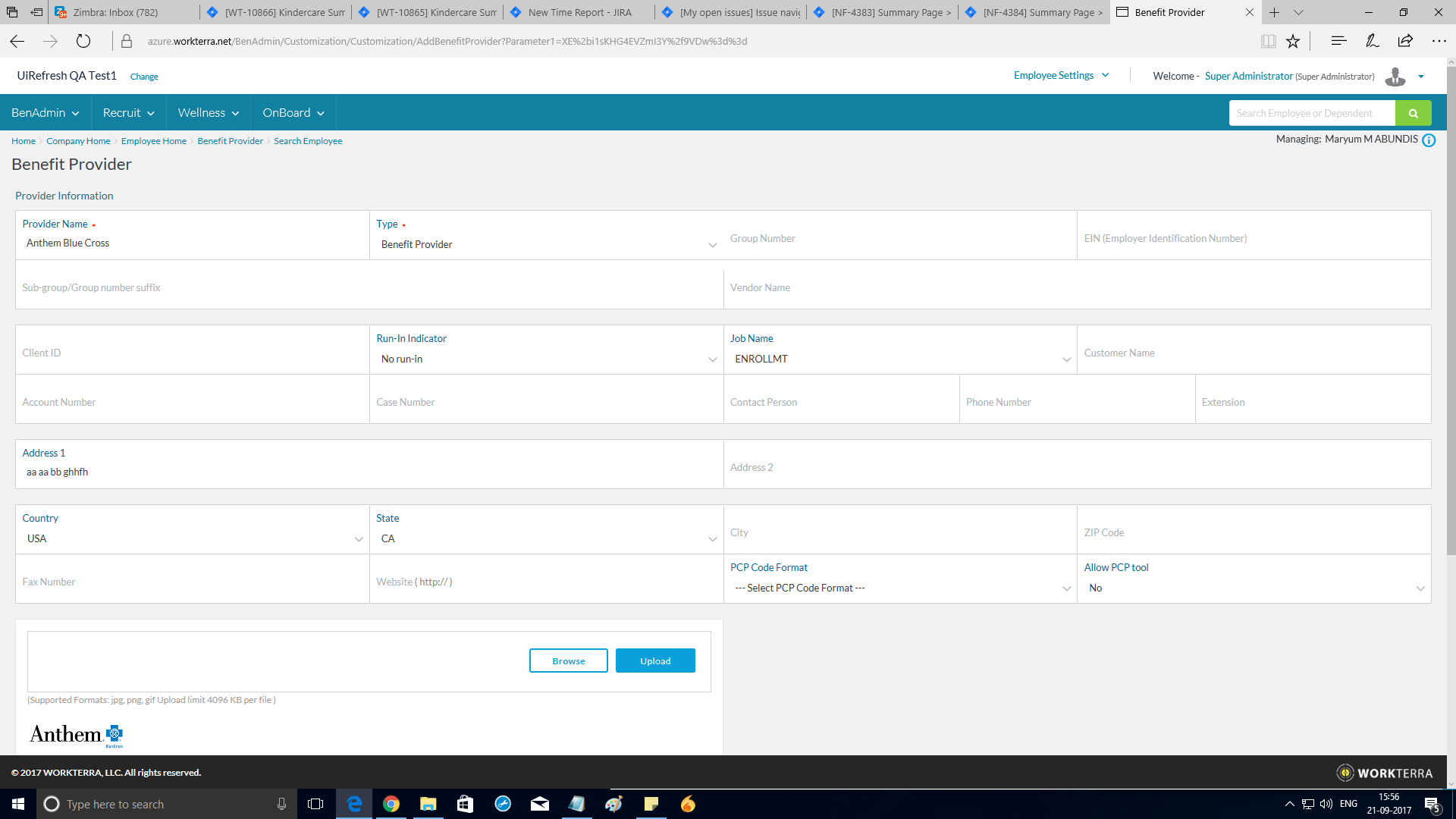1456x819 pixels.
Task: Click the Group Number input field
Action: [x=900, y=238]
